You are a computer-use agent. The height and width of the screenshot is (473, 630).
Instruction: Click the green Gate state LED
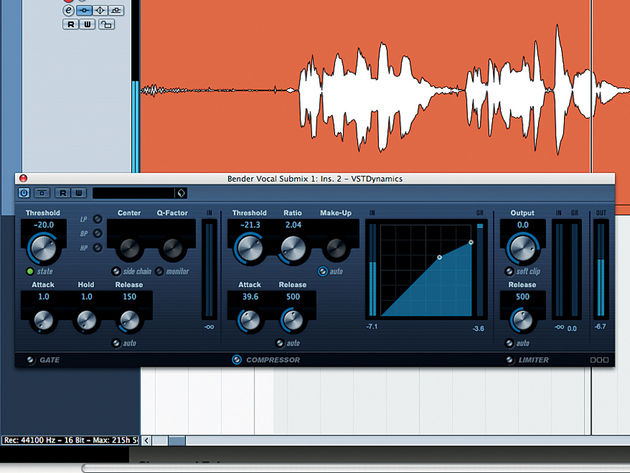coord(30,271)
